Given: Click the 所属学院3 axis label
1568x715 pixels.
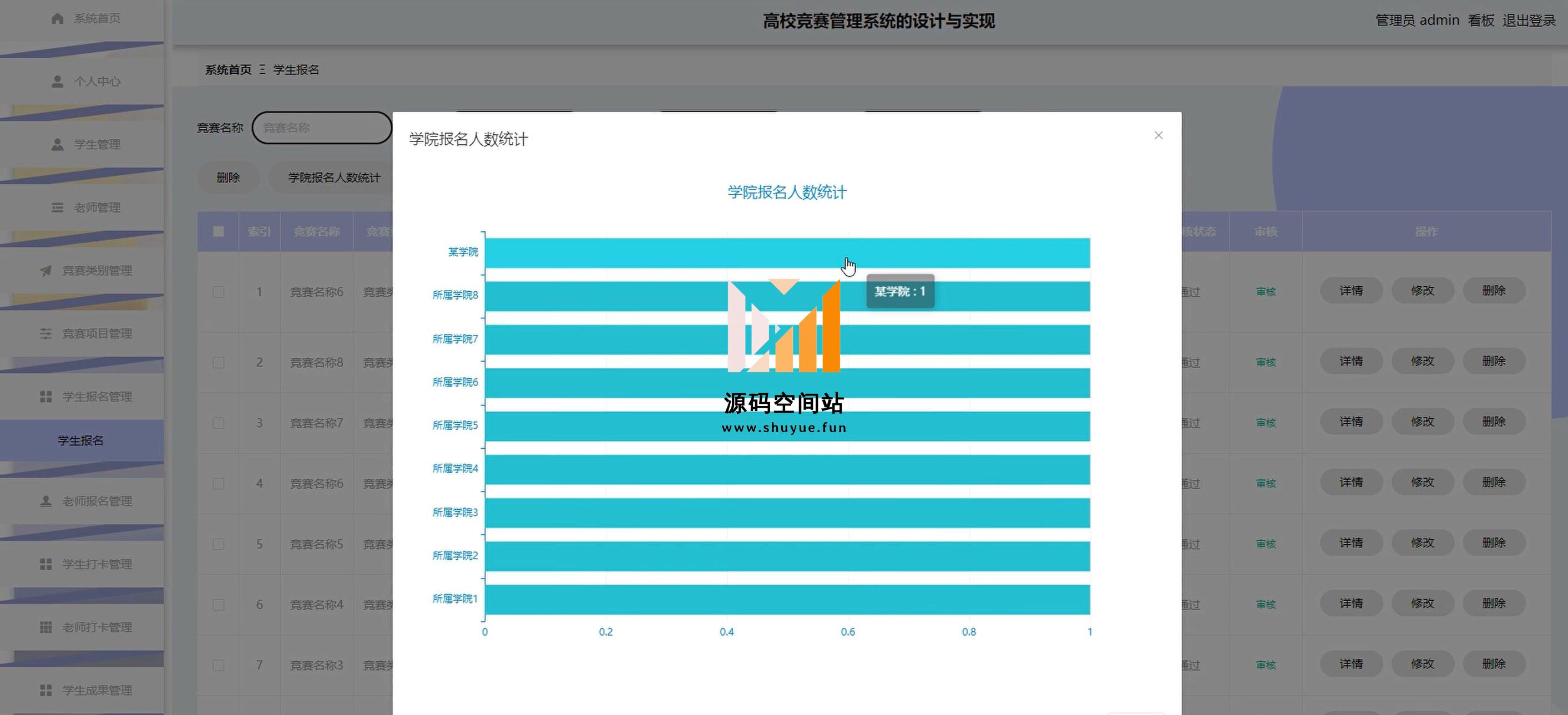Looking at the screenshot, I should pos(454,513).
